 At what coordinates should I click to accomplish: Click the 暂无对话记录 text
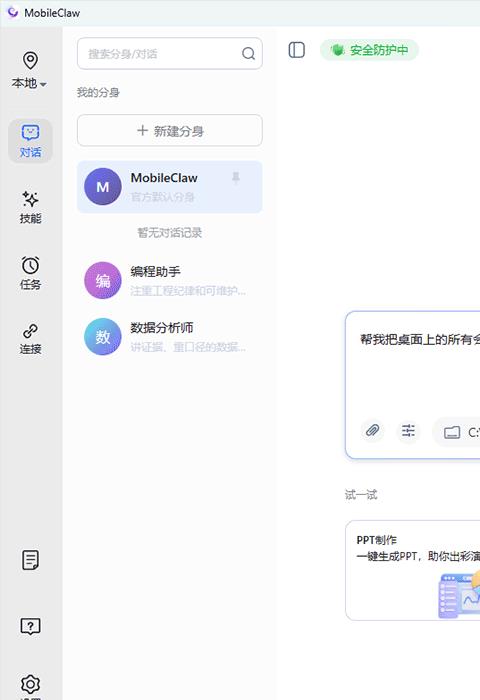tap(170, 233)
